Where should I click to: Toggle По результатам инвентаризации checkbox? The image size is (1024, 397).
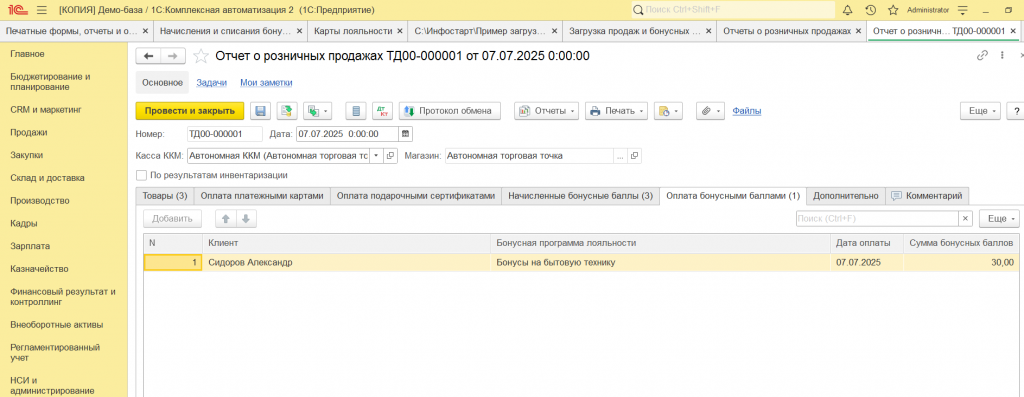click(141, 176)
